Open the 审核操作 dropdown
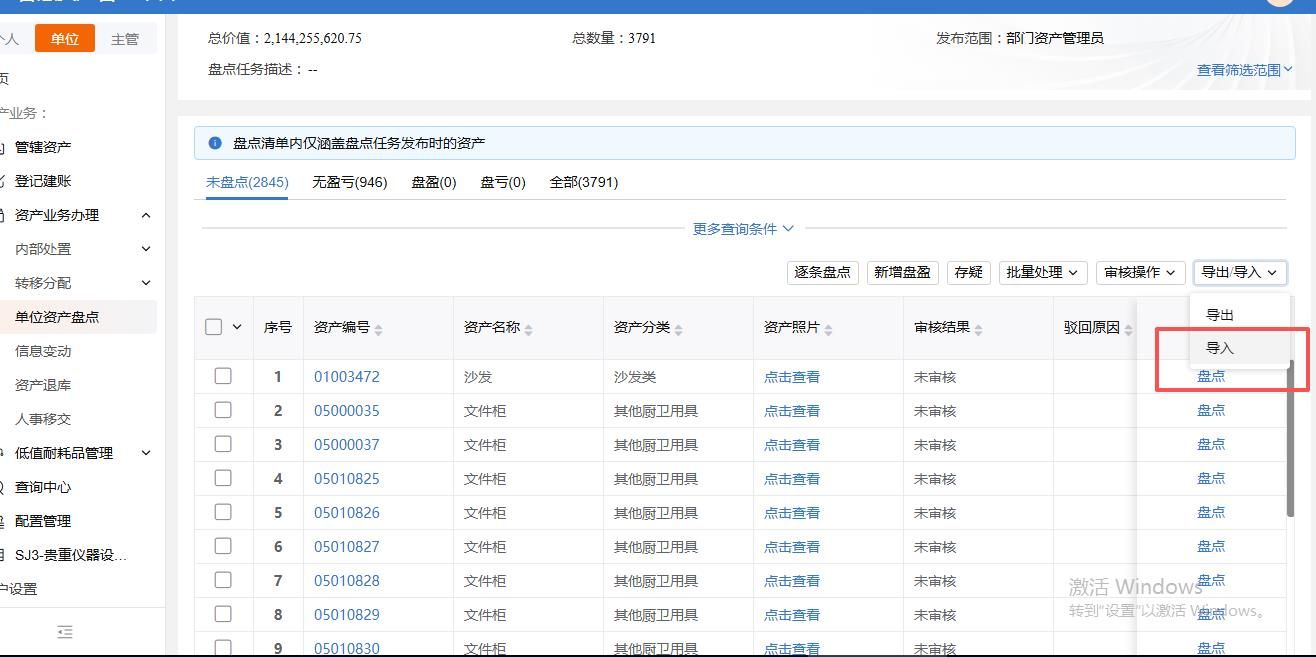 [x=1140, y=272]
